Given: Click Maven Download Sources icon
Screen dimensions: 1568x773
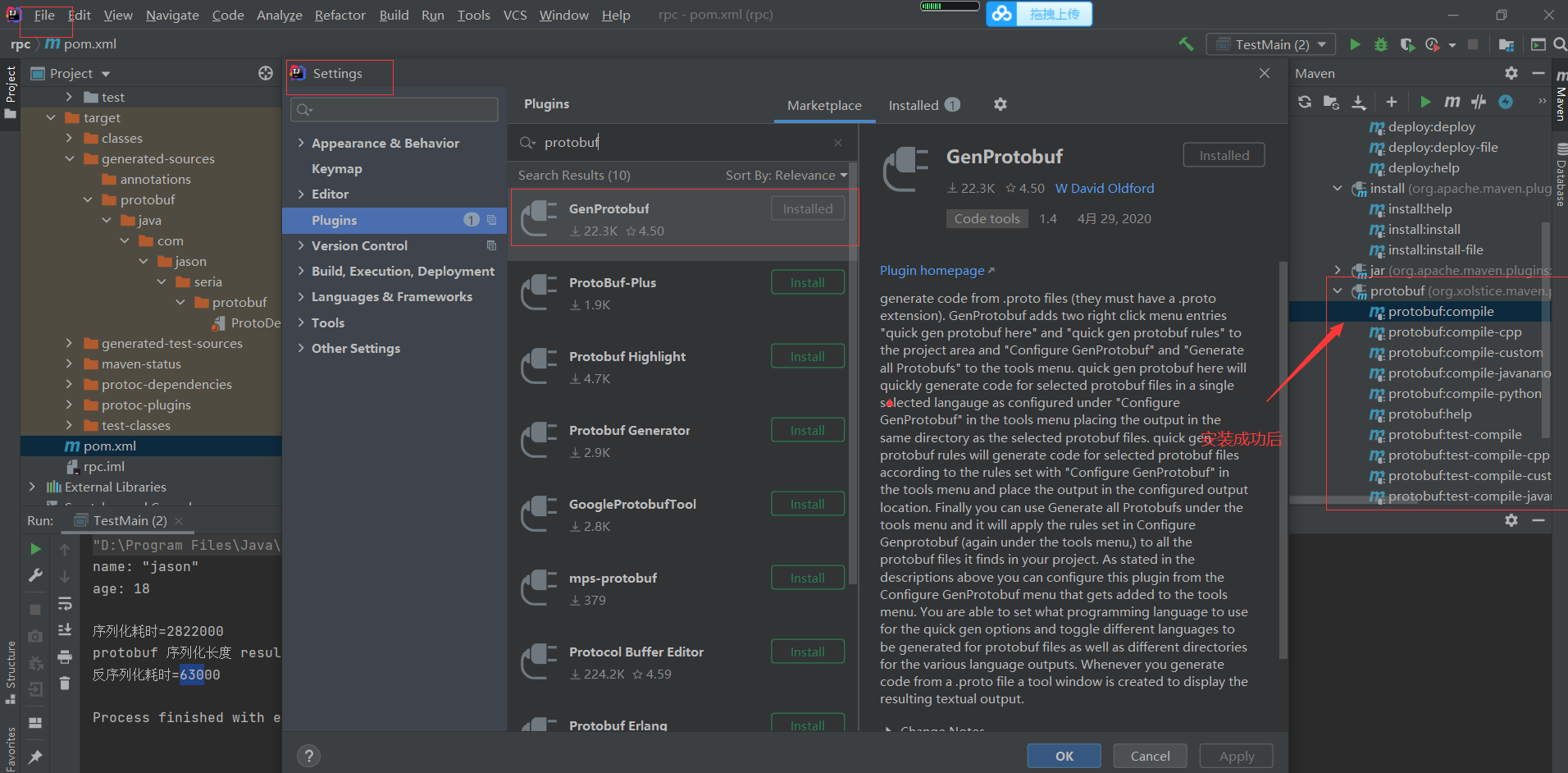Looking at the screenshot, I should tap(1359, 102).
